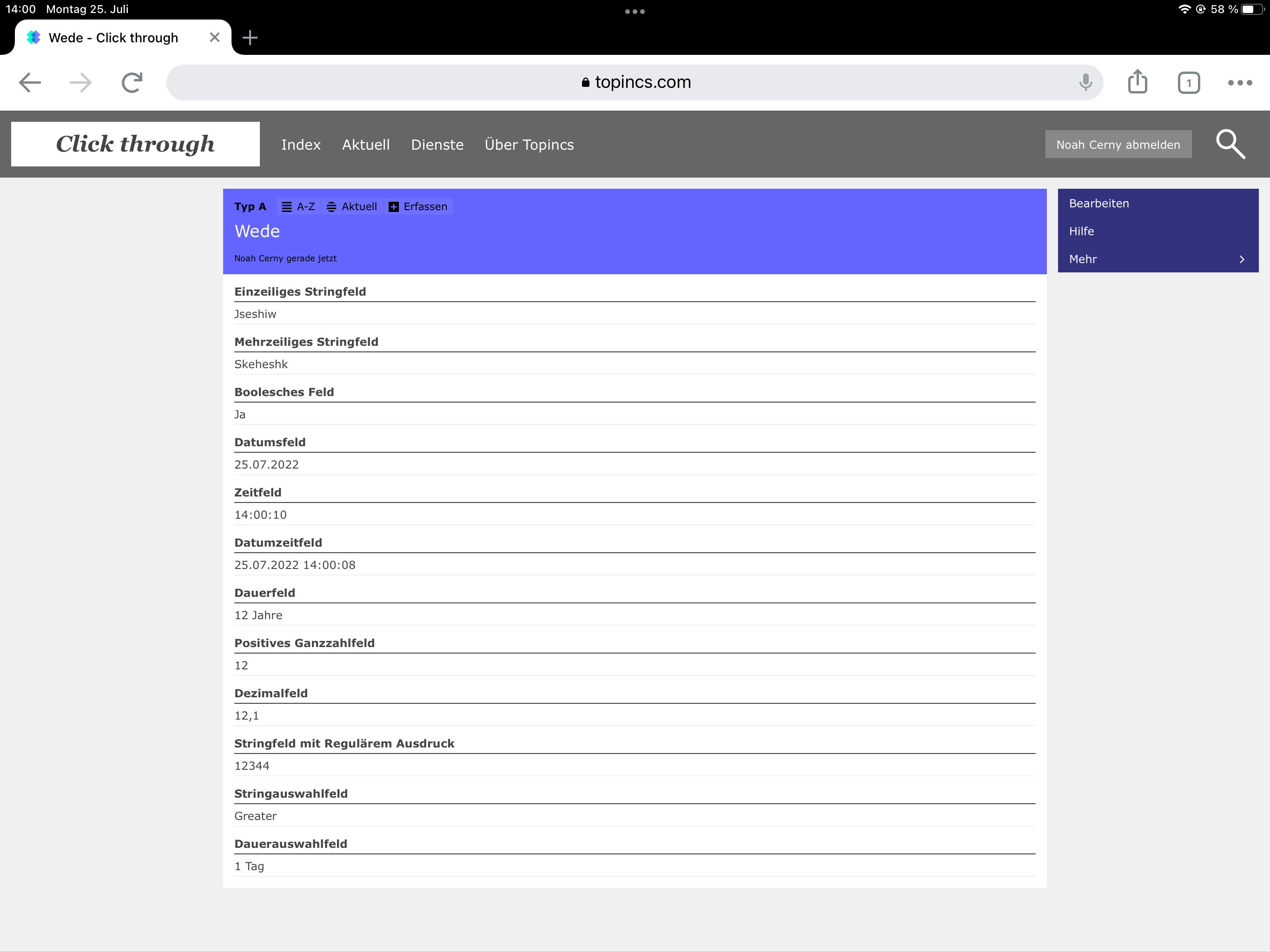Click Erfassen to add new entry
The width and height of the screenshot is (1270, 952).
[x=418, y=207]
